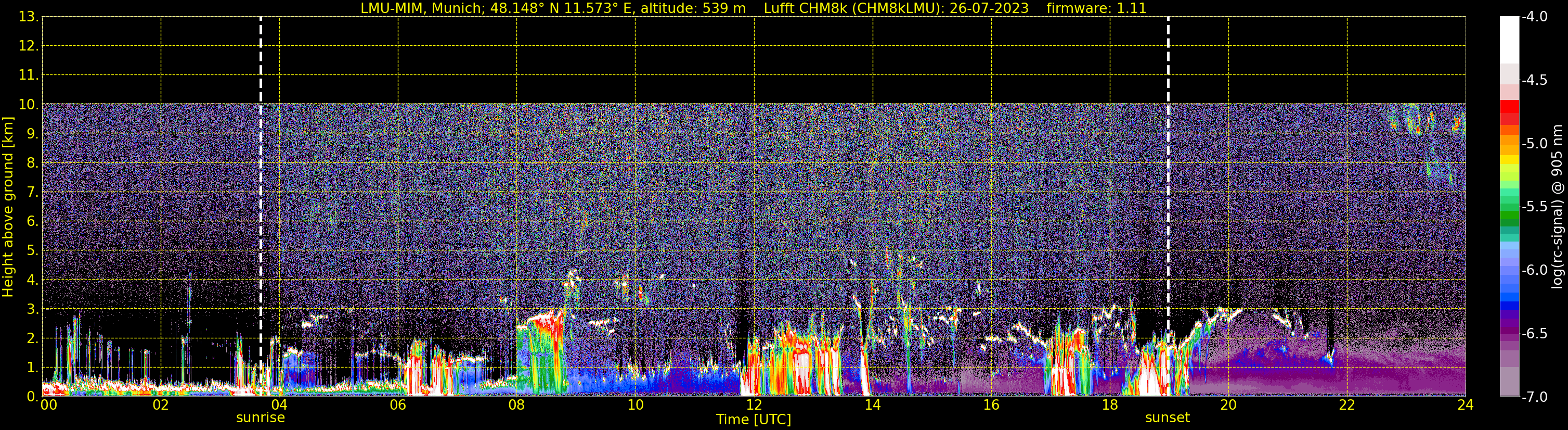Click the 22 time tick label
Screen dimensions: 1568x430
(x=1347, y=405)
